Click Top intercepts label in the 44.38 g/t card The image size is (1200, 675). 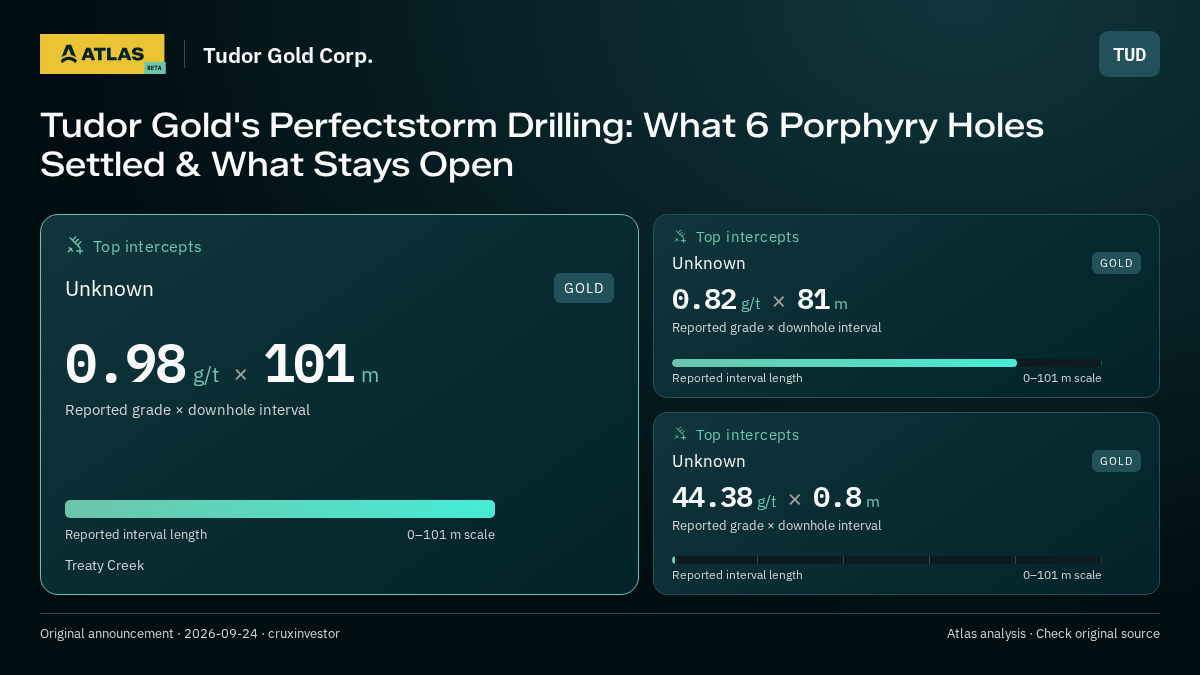747,435
